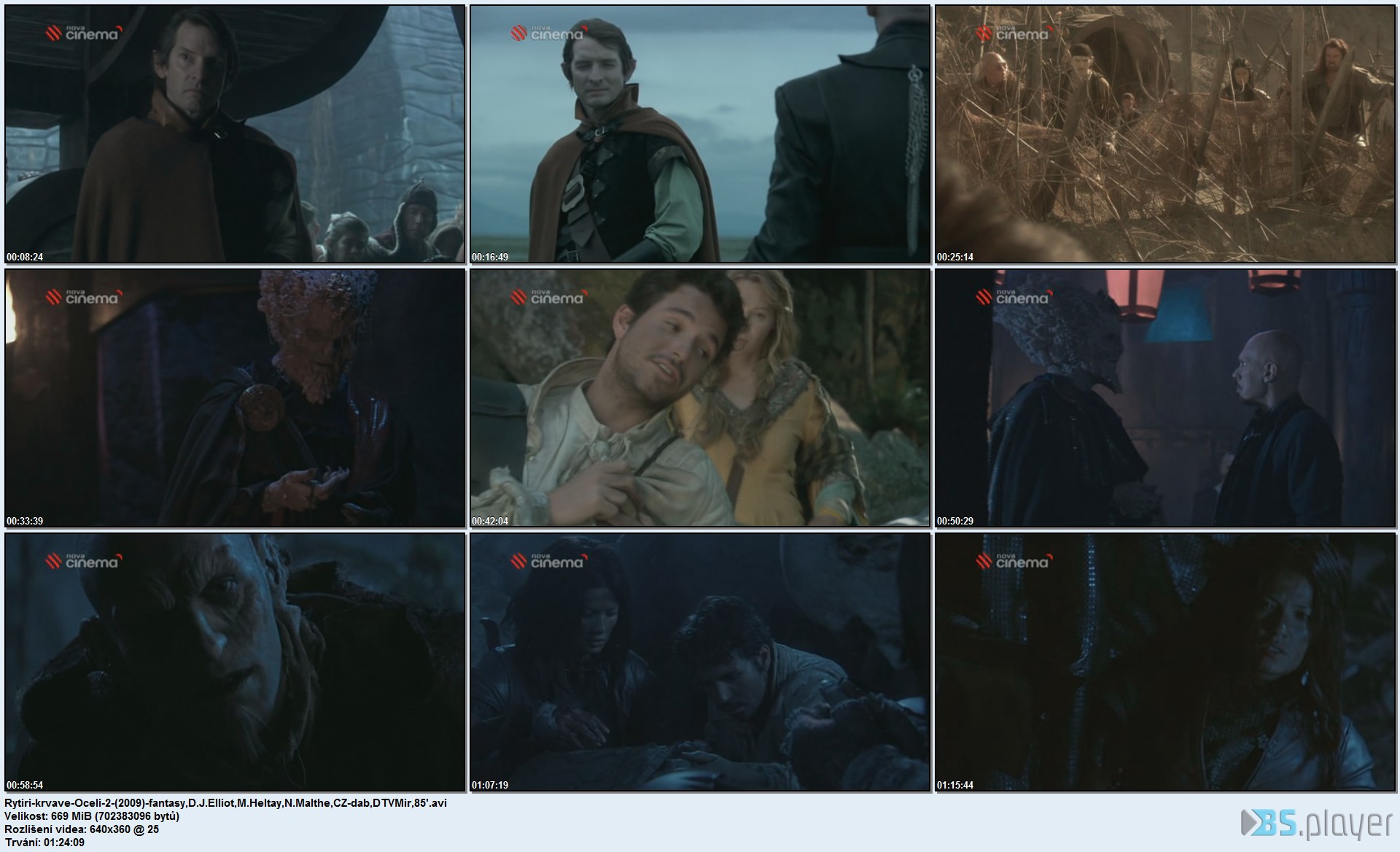Click the Velikost 669 MiB file size line
Image resolution: width=1400 pixels, height=852 pixels.
(x=92, y=816)
